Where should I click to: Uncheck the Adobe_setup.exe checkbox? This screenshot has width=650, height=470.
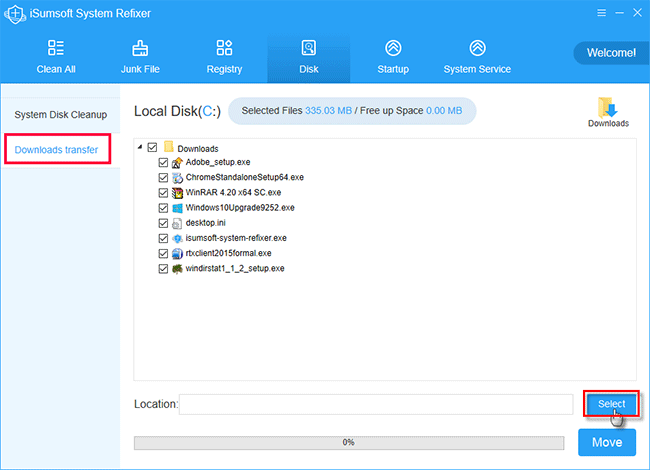point(163,162)
